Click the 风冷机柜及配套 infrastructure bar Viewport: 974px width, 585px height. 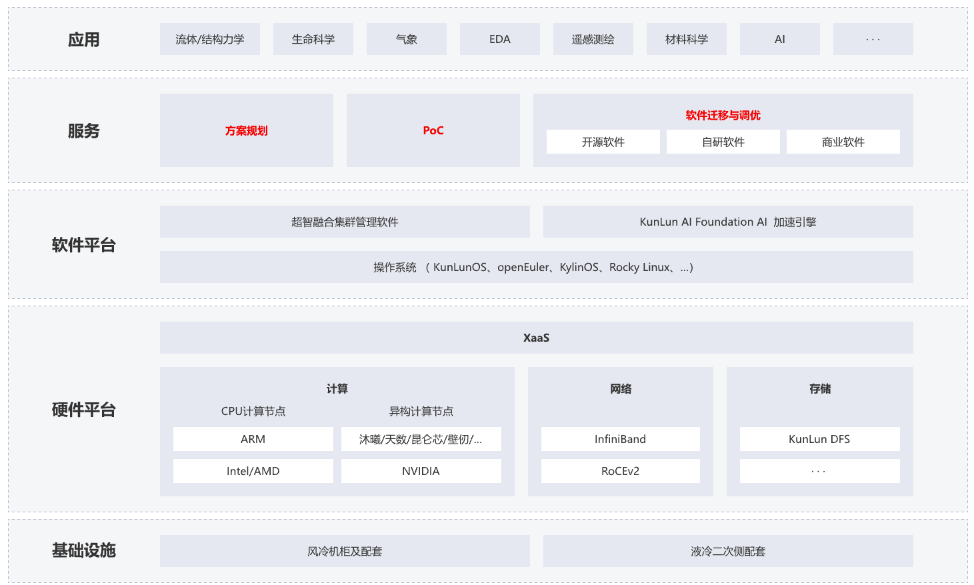(x=345, y=551)
